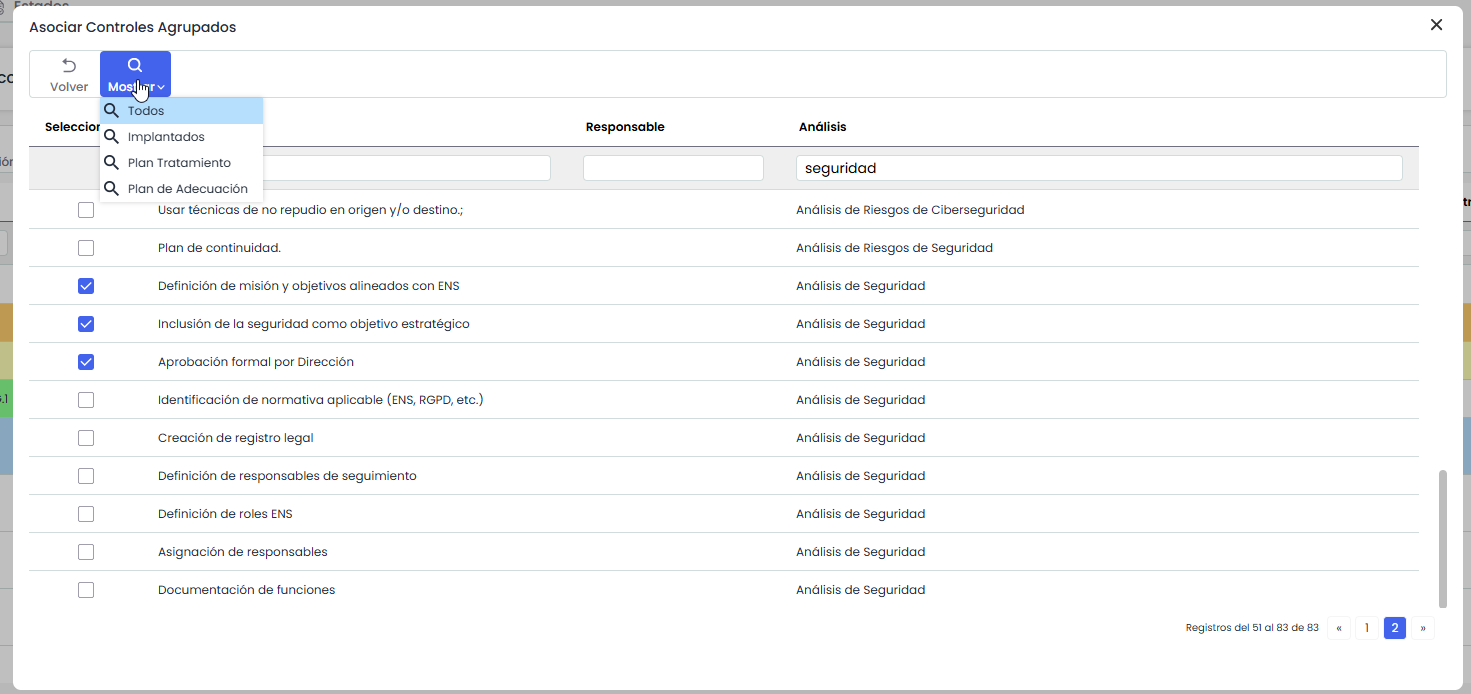Viewport: 1471px width, 694px height.
Task: Go to page 1 of results
Action: [x=1367, y=628]
